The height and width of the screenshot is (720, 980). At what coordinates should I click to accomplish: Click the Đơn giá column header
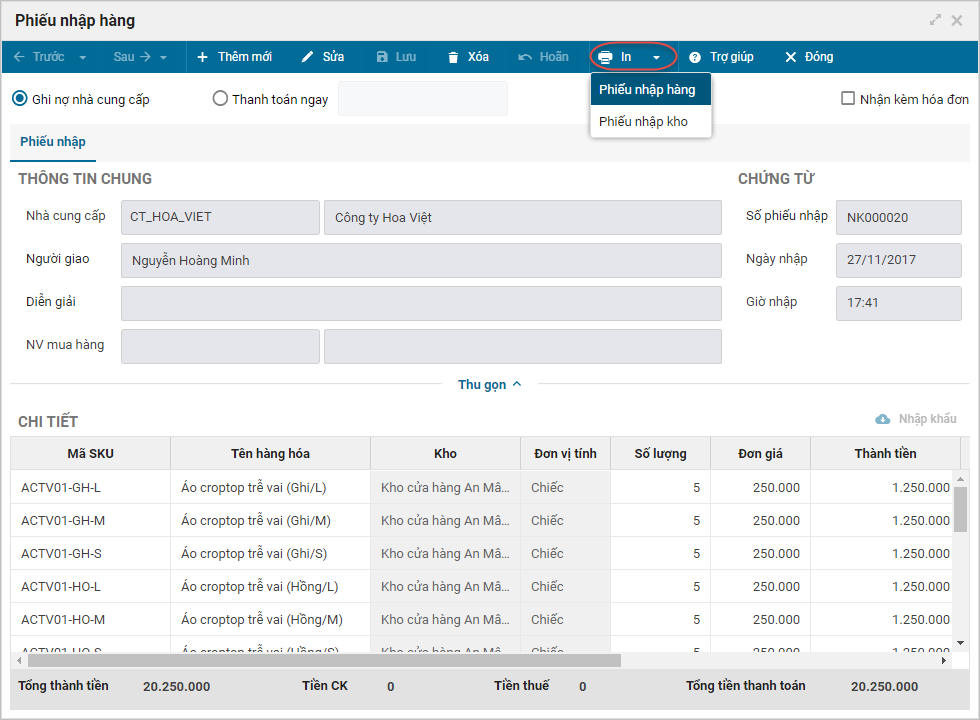(761, 453)
